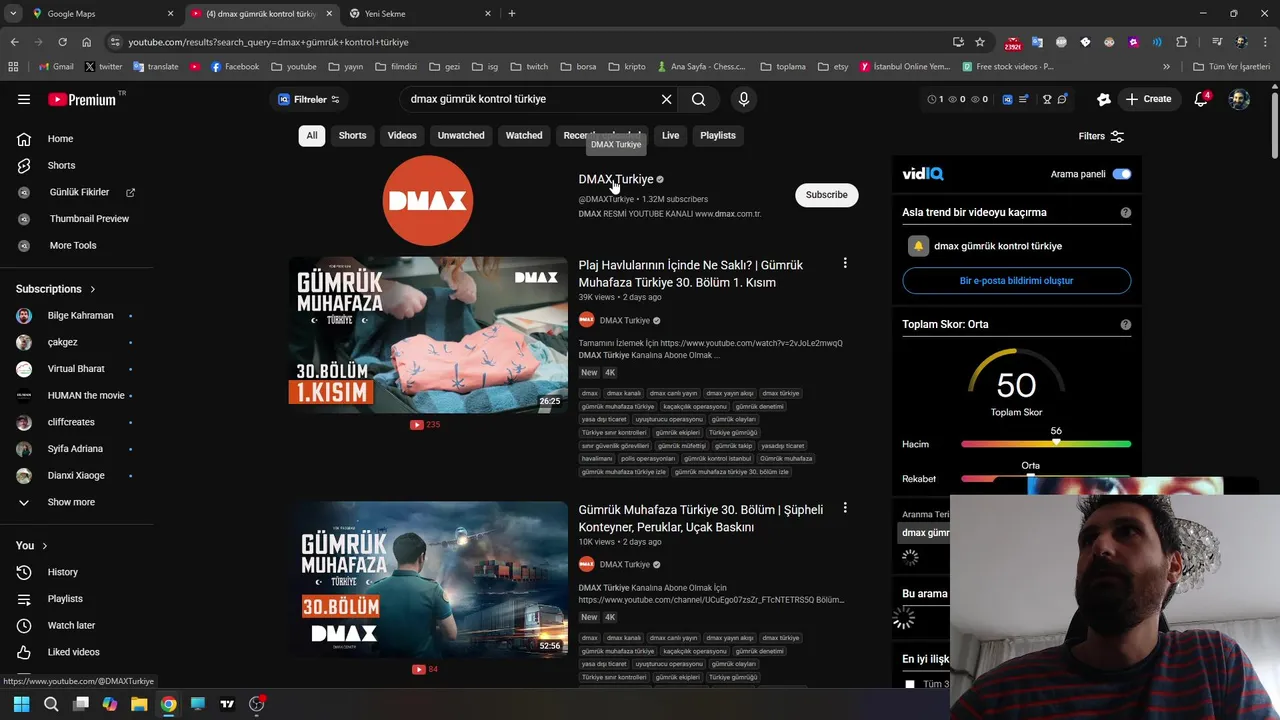Open OBS Studio from the taskbar
Image resolution: width=1280 pixels, height=720 pixels.
click(x=256, y=704)
